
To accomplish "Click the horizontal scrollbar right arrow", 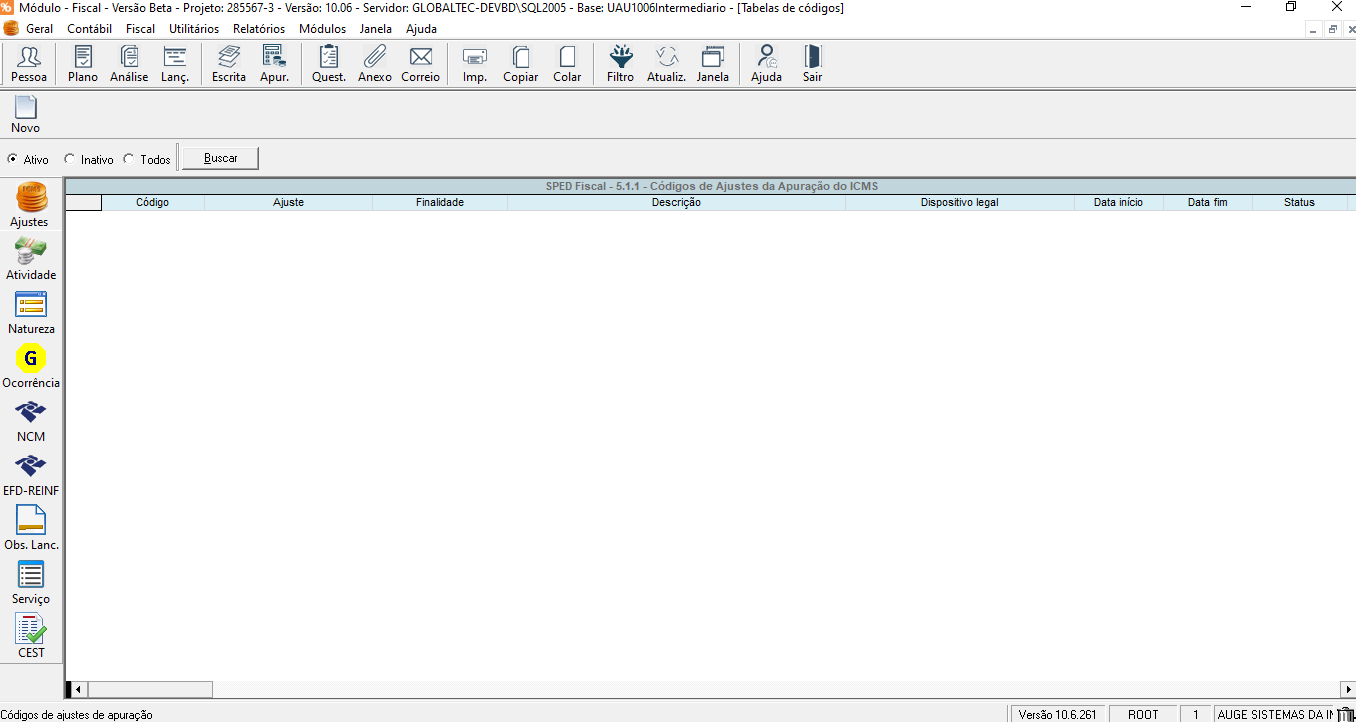I will [1349, 689].
